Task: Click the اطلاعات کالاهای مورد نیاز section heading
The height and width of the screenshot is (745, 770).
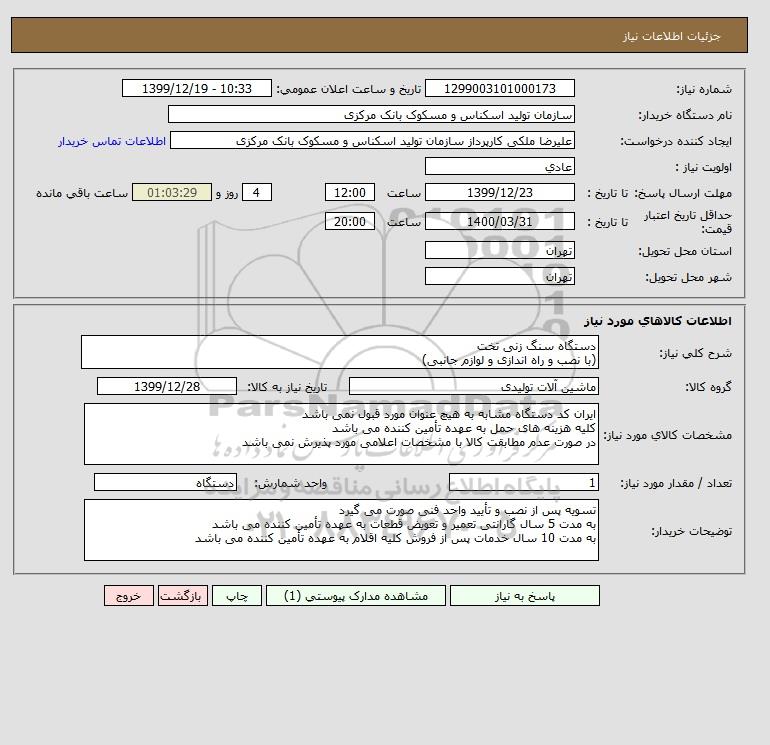Action: pyautogui.click(x=658, y=321)
